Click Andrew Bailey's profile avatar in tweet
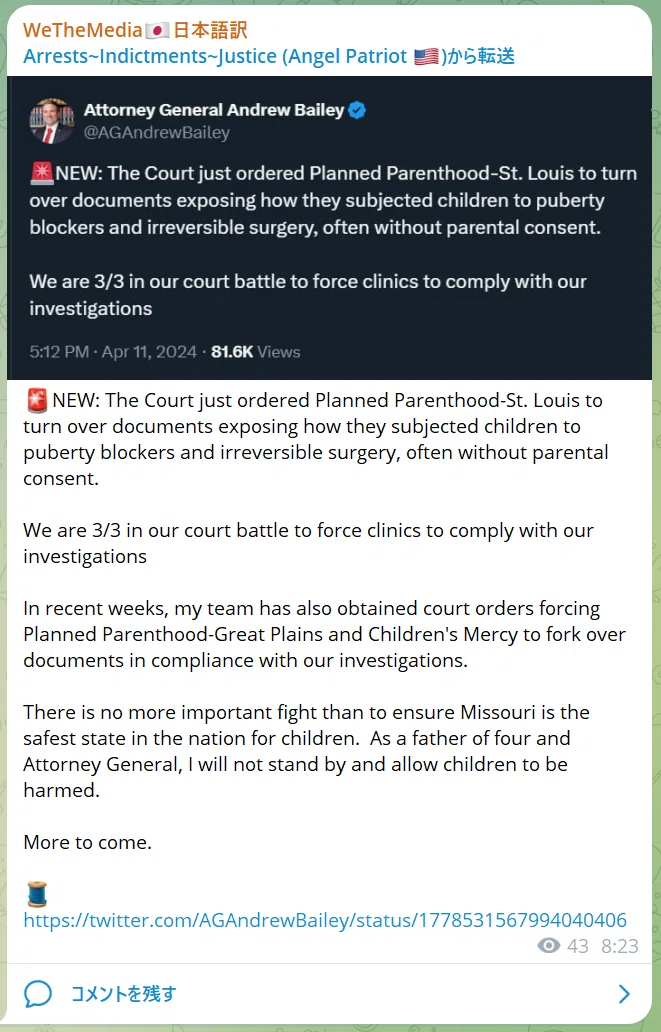 pyautogui.click(x=52, y=121)
